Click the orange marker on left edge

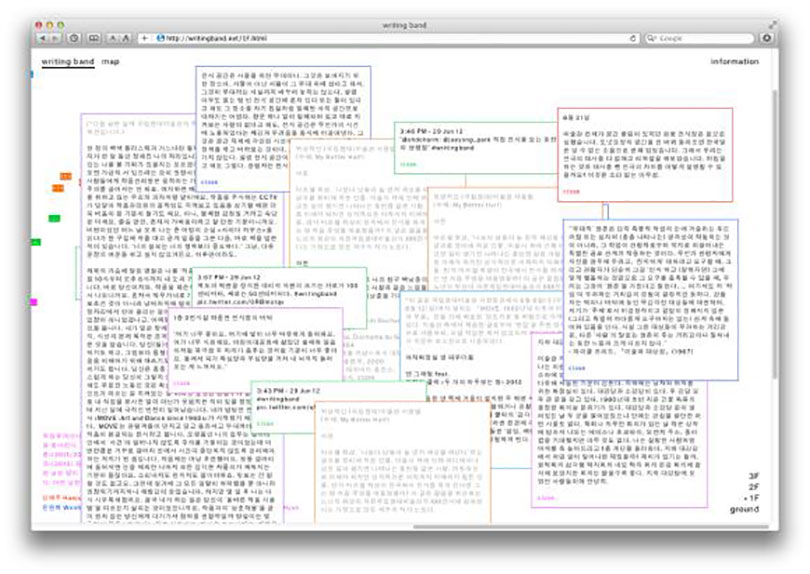point(65,176)
